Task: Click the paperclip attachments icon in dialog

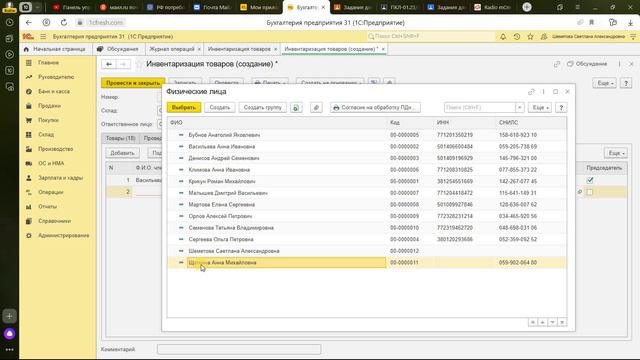Action: tap(316, 108)
